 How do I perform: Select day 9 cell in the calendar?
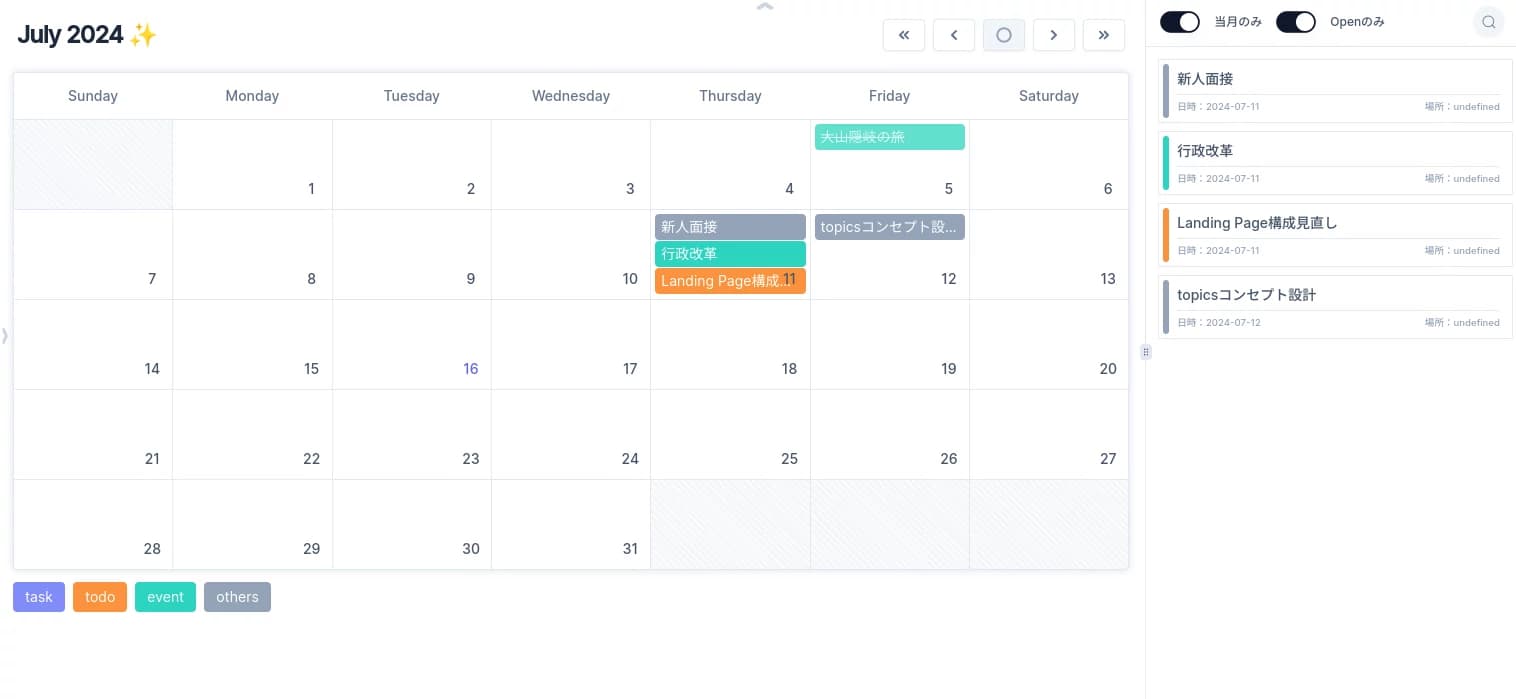pos(411,254)
